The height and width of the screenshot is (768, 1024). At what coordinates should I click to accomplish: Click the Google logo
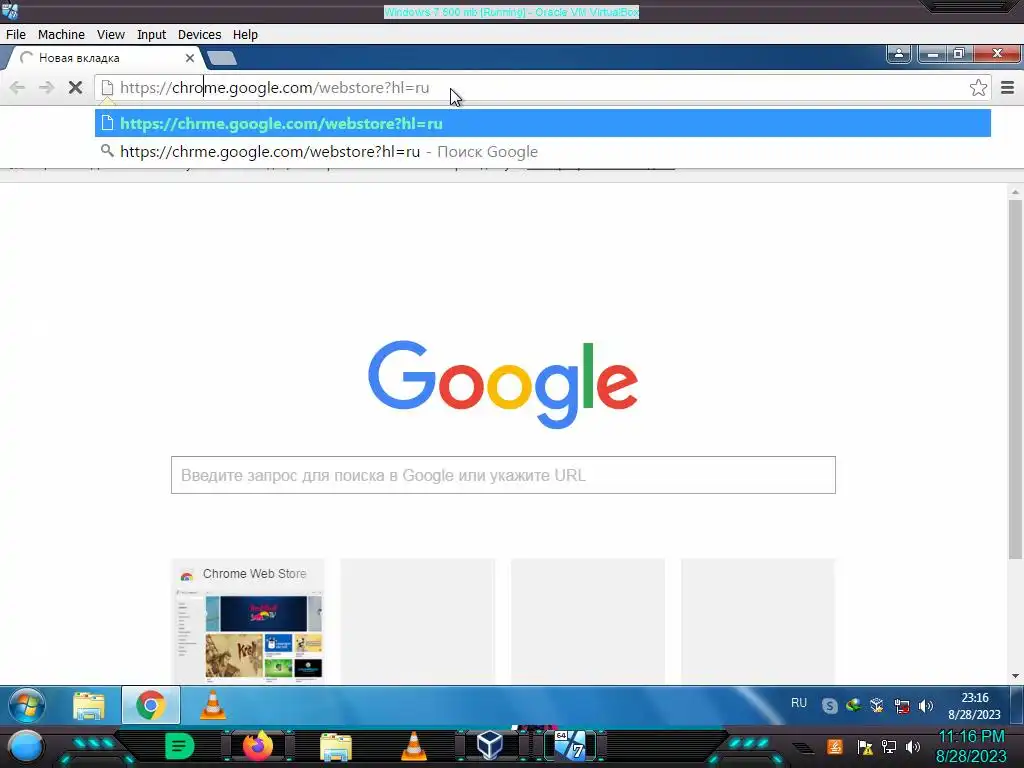click(503, 383)
